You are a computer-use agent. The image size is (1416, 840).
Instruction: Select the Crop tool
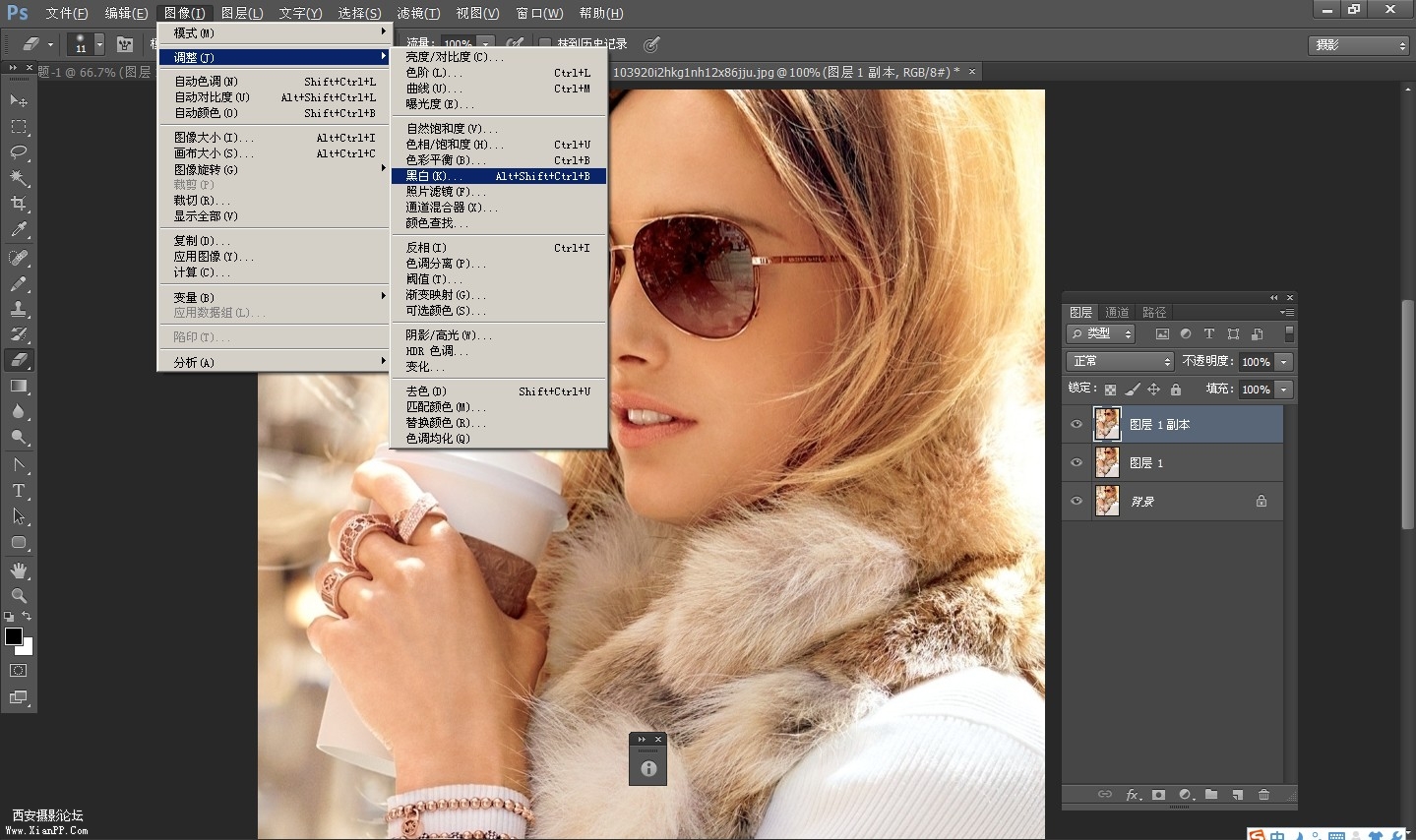pos(19,204)
